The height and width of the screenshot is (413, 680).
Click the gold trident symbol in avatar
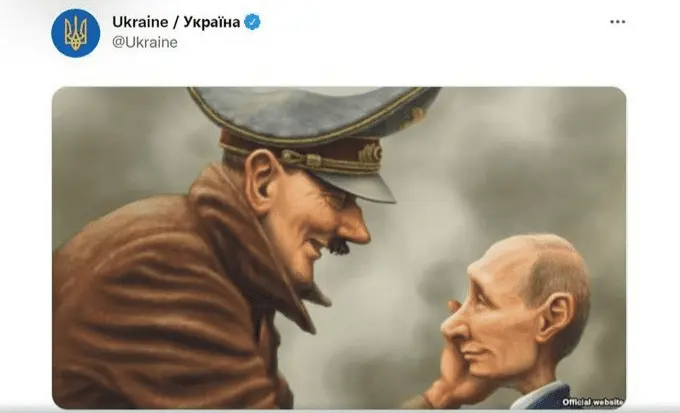[x=75, y=33]
